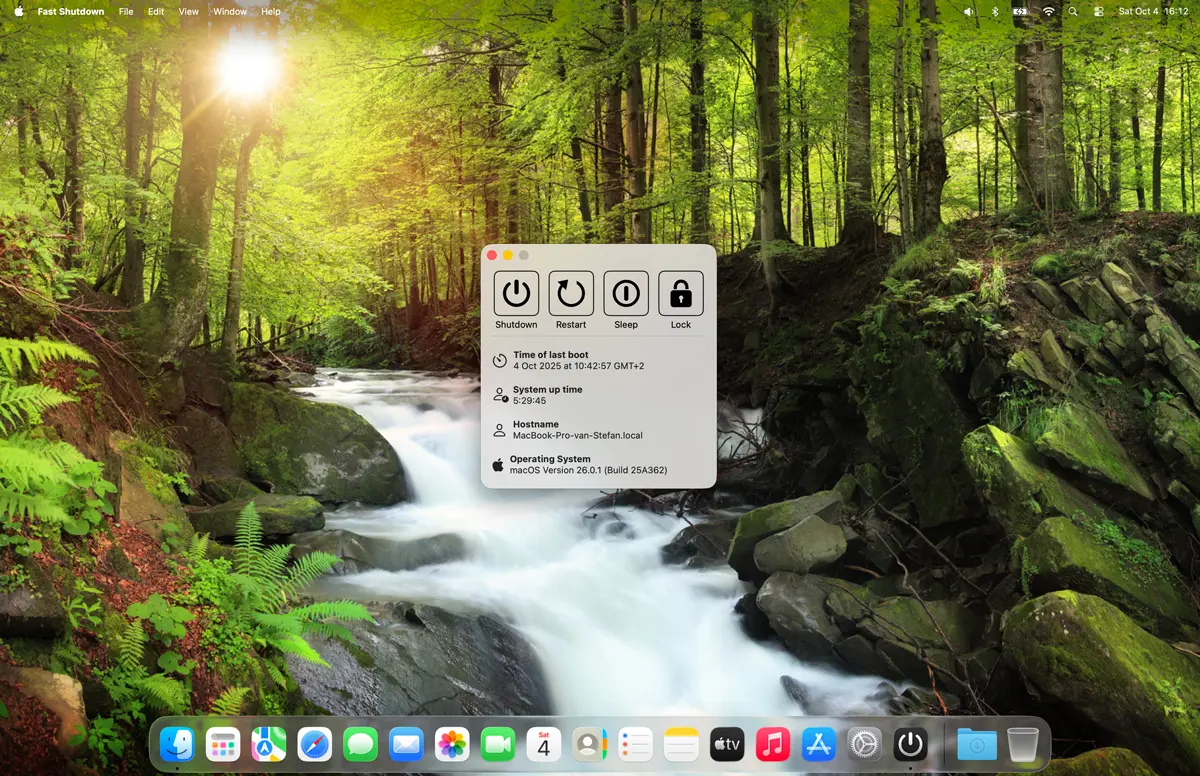Open the Apple menu
This screenshot has width=1200, height=776.
[18, 11]
